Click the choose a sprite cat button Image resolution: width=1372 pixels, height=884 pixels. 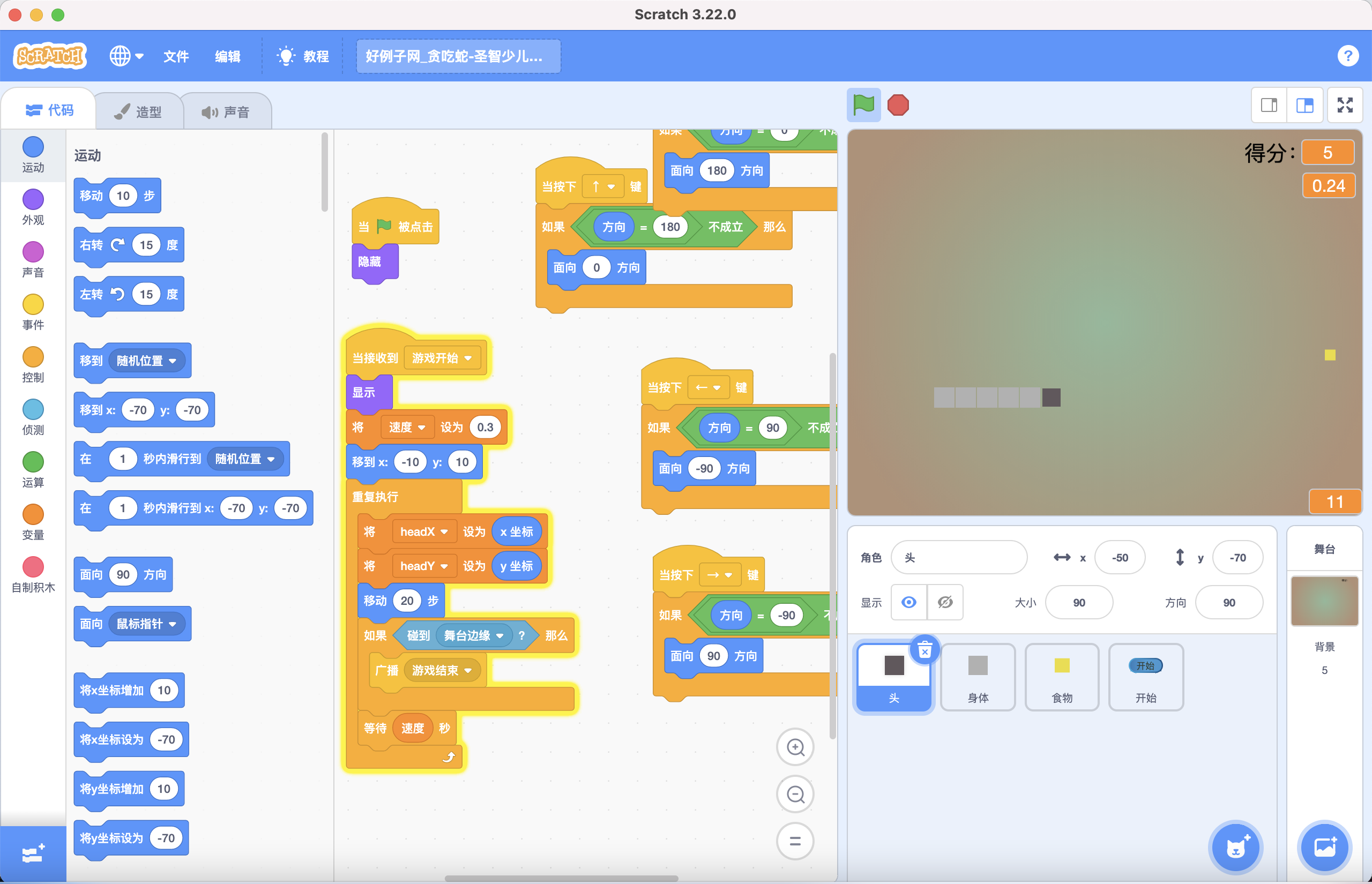pos(1235,847)
